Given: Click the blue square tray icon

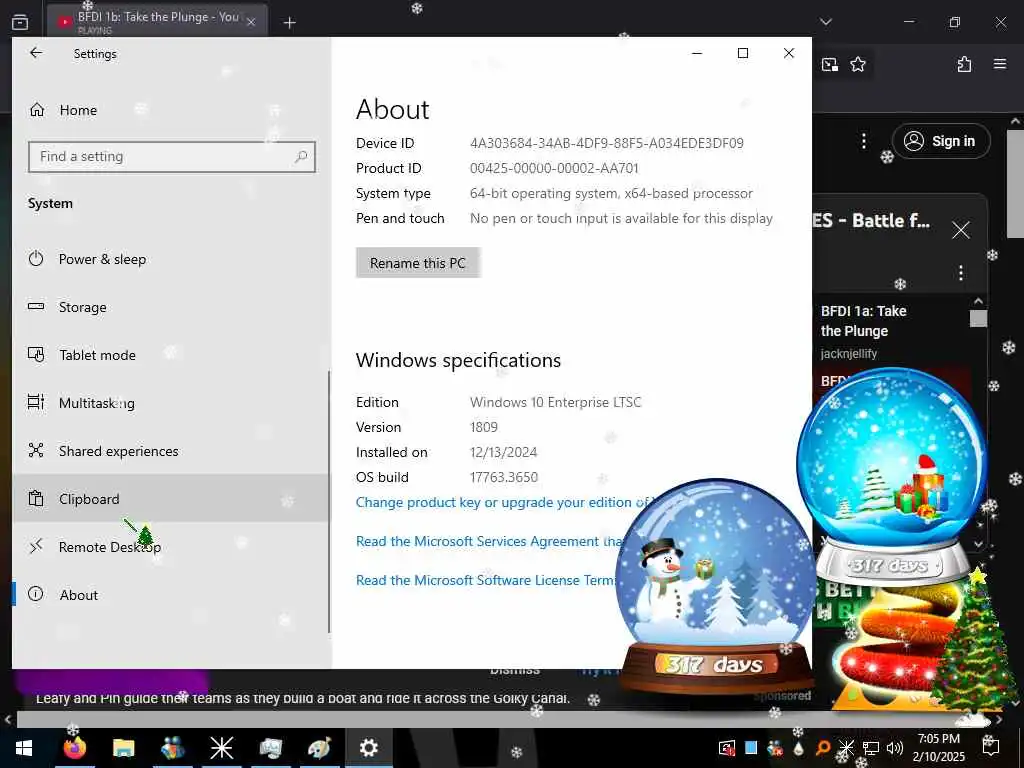Looking at the screenshot, I should coord(751,748).
